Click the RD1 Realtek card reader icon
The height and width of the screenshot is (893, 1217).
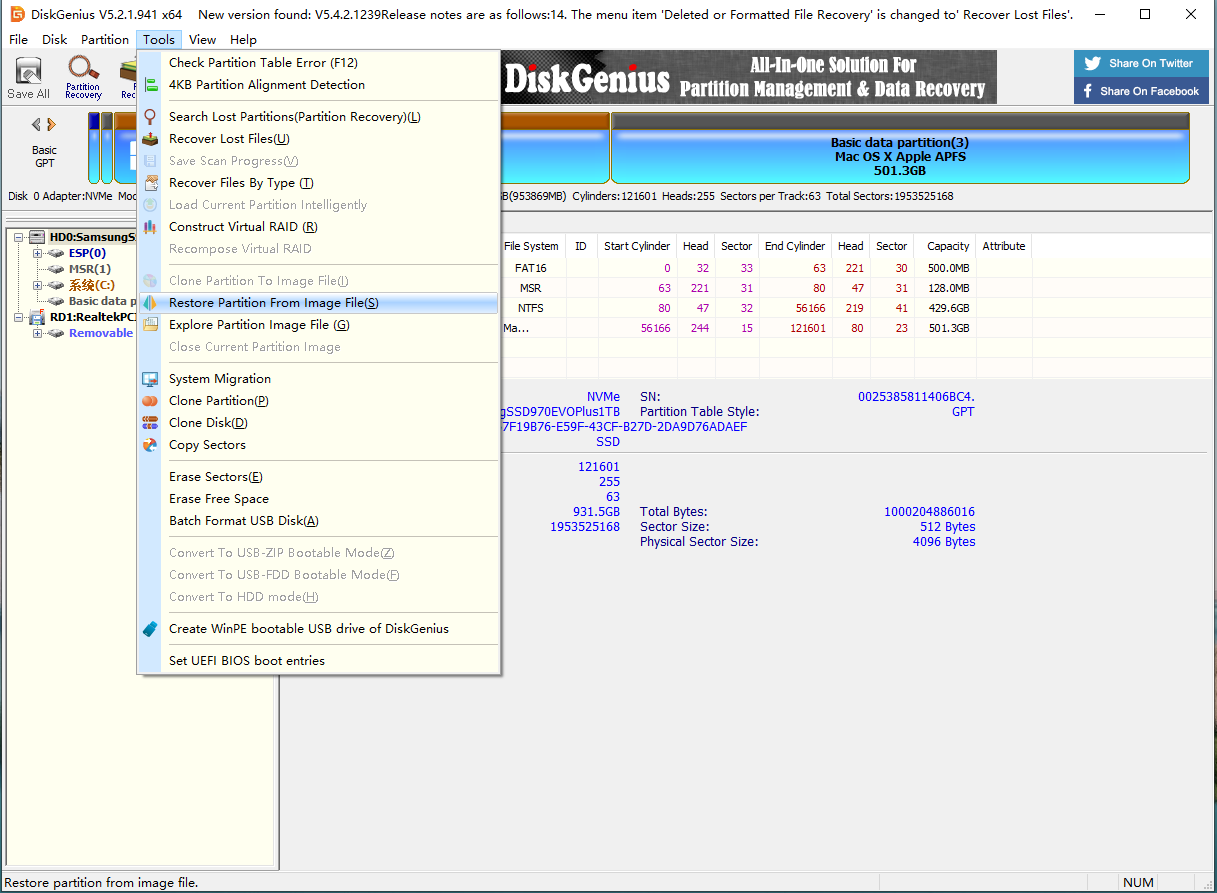click(x=37, y=317)
